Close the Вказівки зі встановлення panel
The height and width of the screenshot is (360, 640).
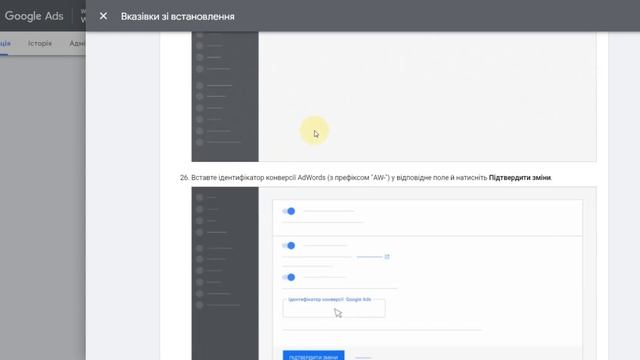pos(103,16)
